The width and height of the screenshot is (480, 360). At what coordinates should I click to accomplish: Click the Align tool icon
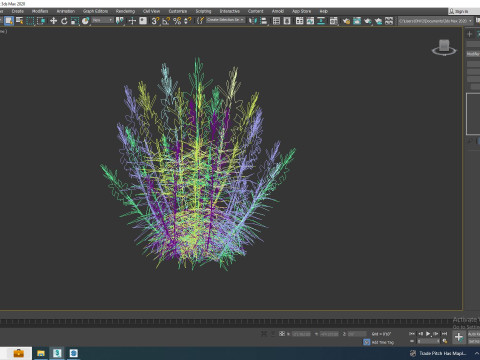pyautogui.click(x=264, y=21)
